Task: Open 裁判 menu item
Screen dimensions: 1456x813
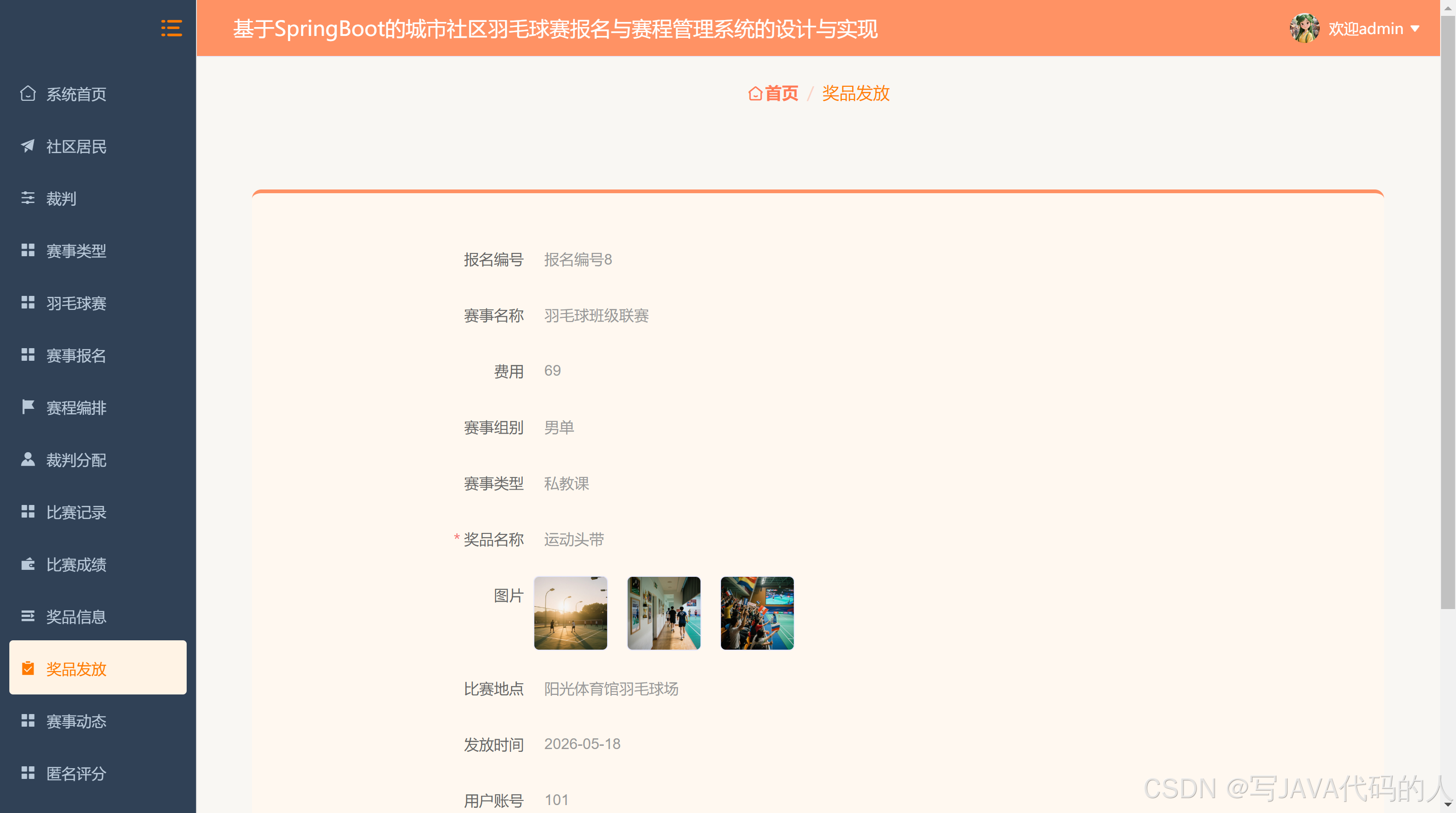Action: tap(98, 198)
